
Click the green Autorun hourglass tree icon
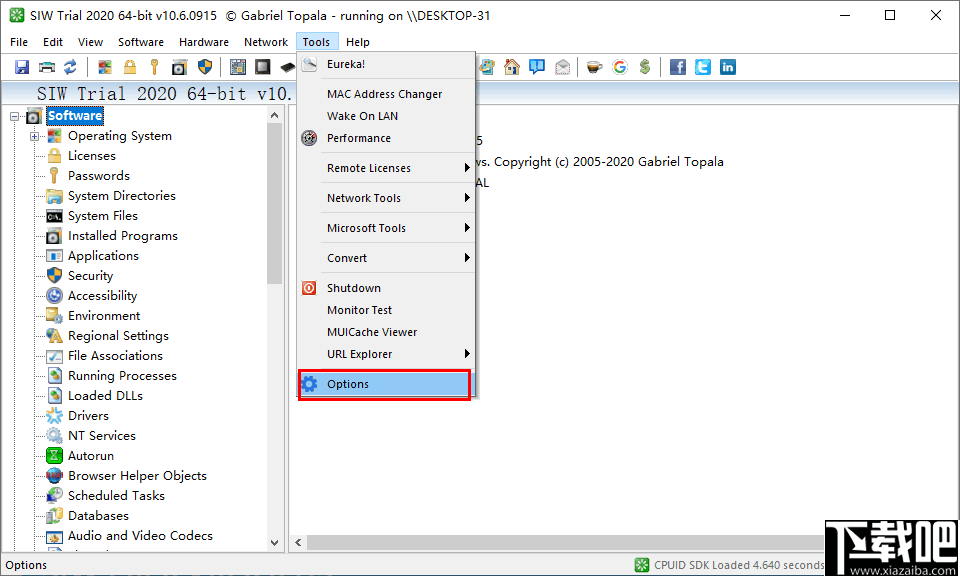[x=54, y=455]
